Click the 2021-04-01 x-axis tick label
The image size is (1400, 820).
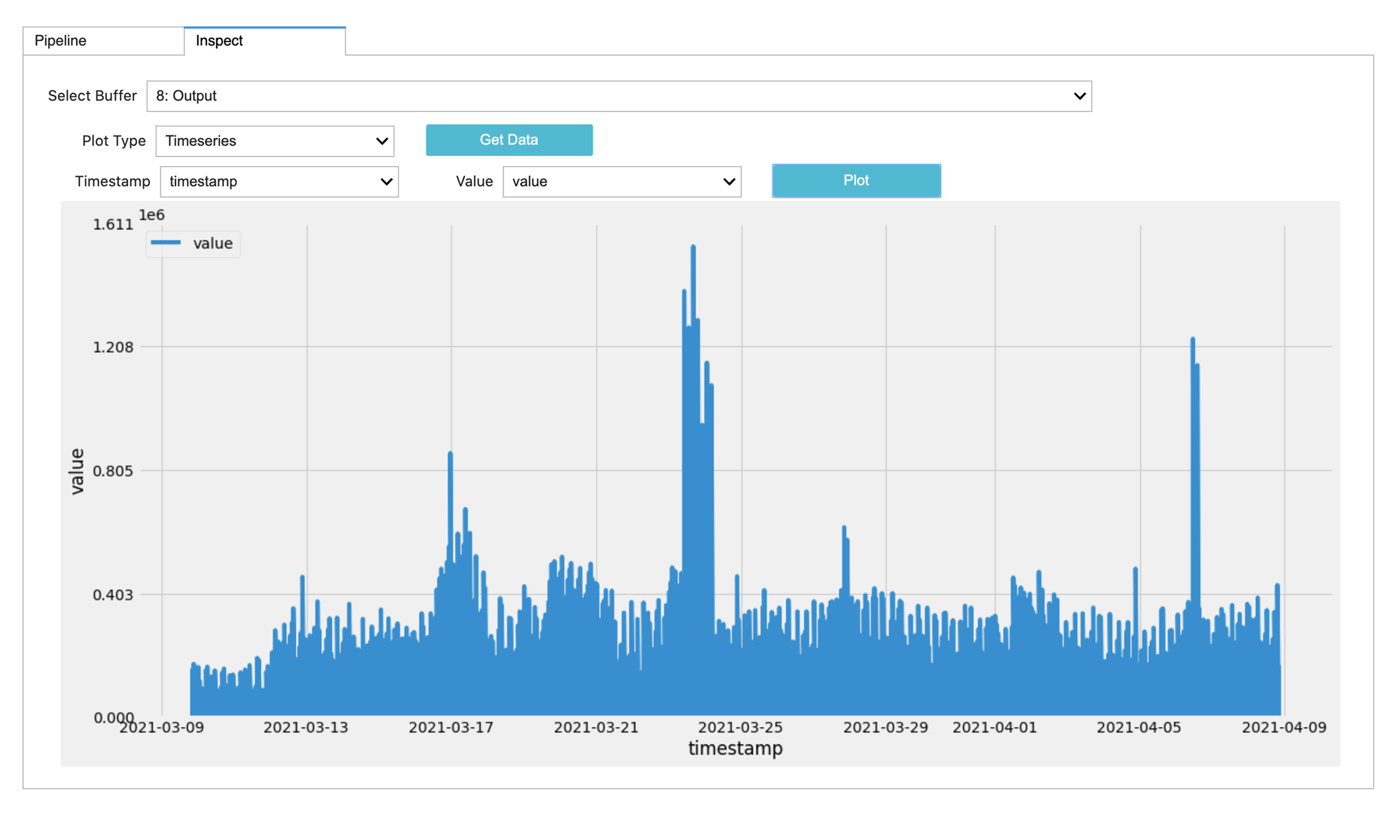pyautogui.click(x=994, y=727)
